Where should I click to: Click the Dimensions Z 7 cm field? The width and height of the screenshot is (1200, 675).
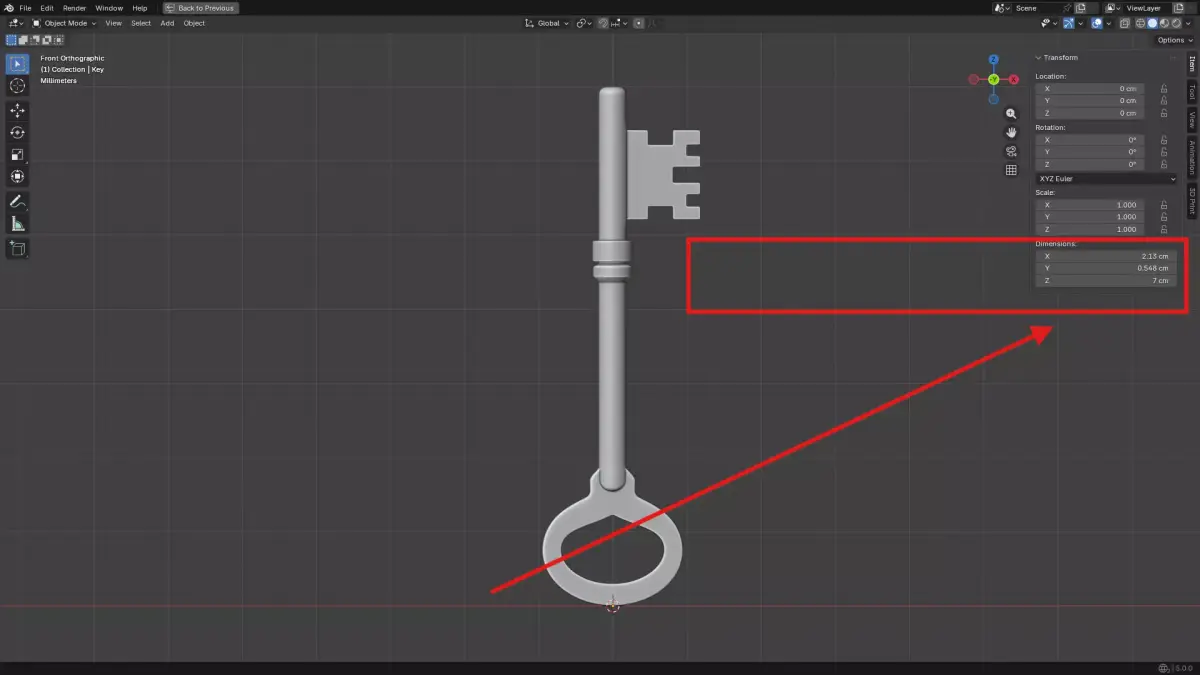[x=1104, y=281]
